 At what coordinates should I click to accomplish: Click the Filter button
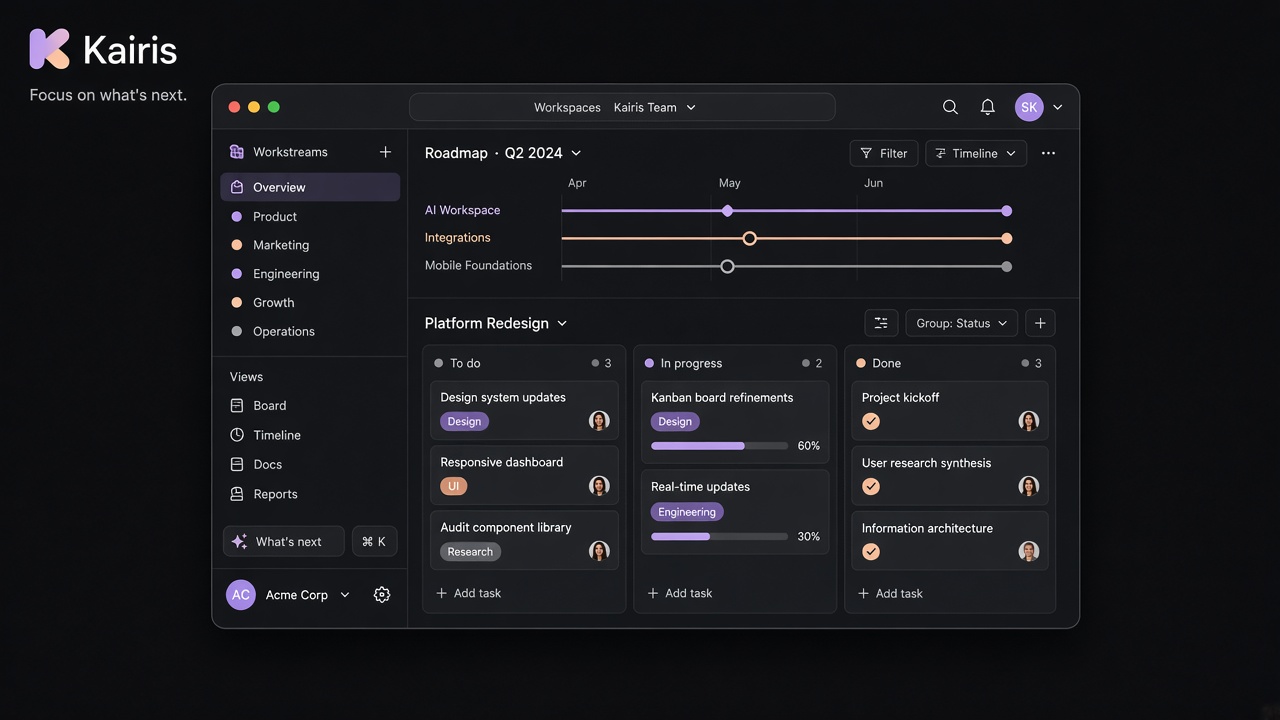884,153
